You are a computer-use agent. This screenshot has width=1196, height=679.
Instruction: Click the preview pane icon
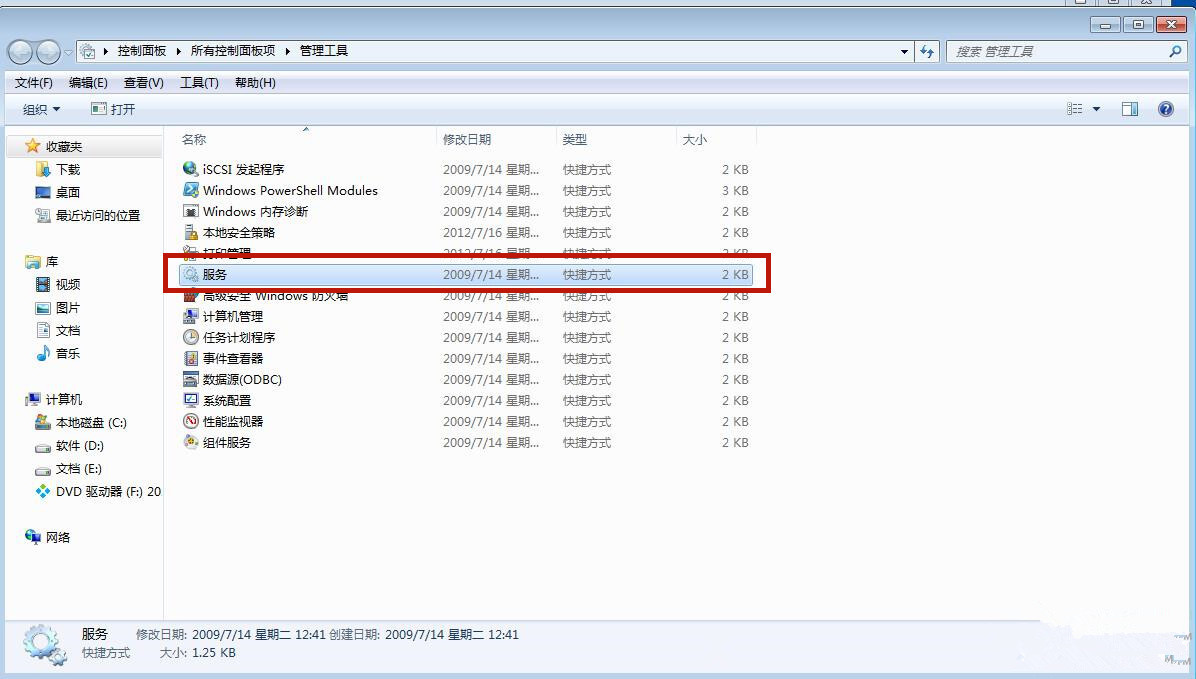pos(1130,108)
